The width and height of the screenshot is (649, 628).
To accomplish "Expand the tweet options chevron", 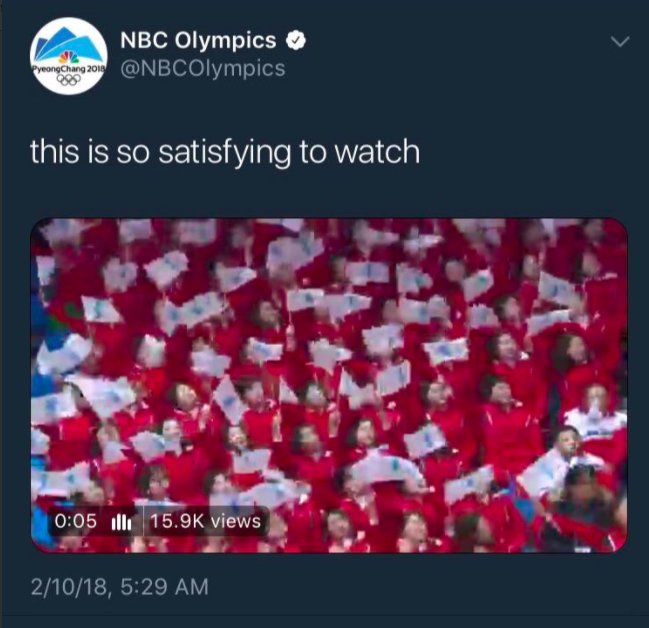I will (620, 41).
